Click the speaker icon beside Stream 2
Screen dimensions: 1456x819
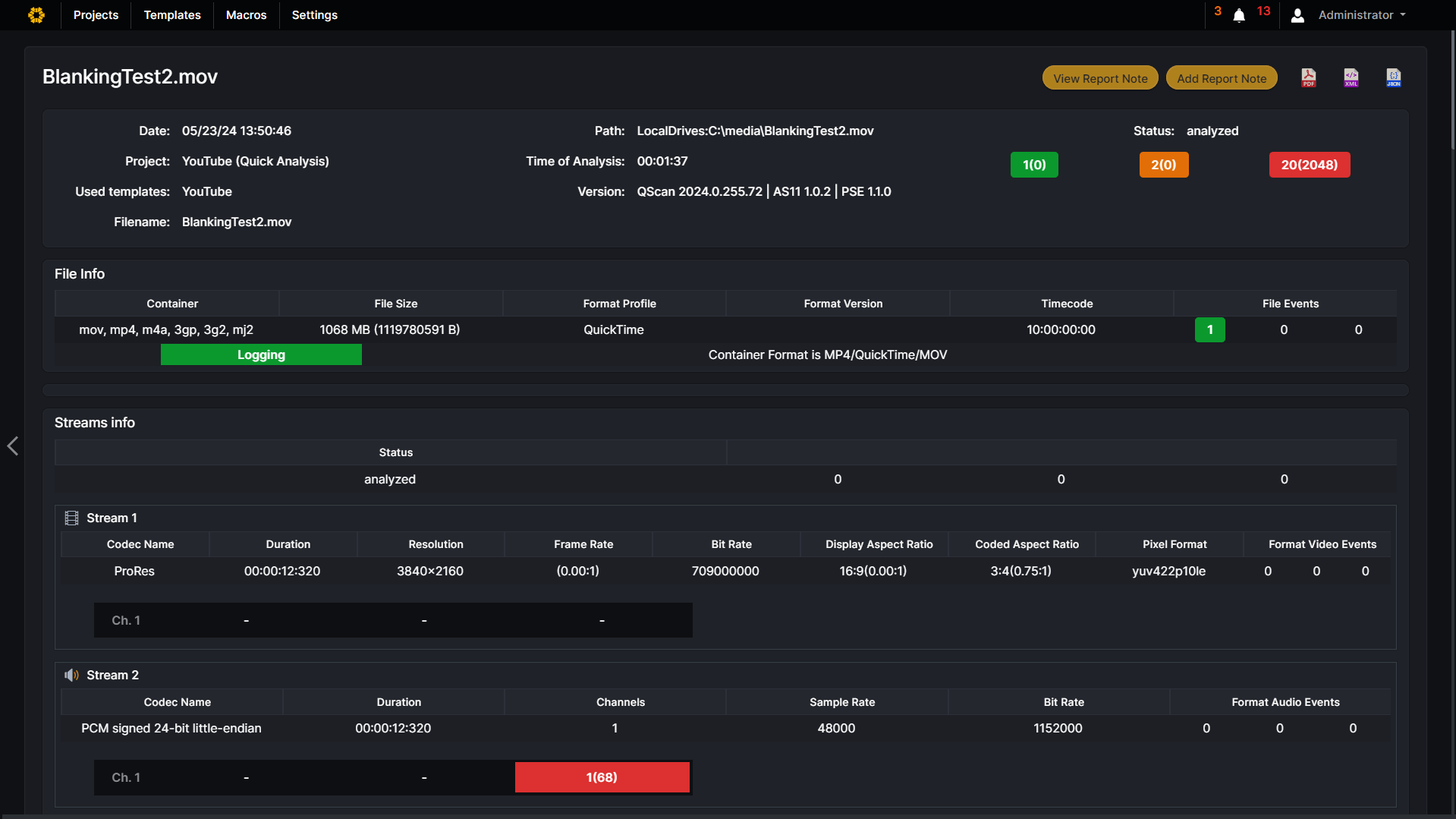pos(71,675)
